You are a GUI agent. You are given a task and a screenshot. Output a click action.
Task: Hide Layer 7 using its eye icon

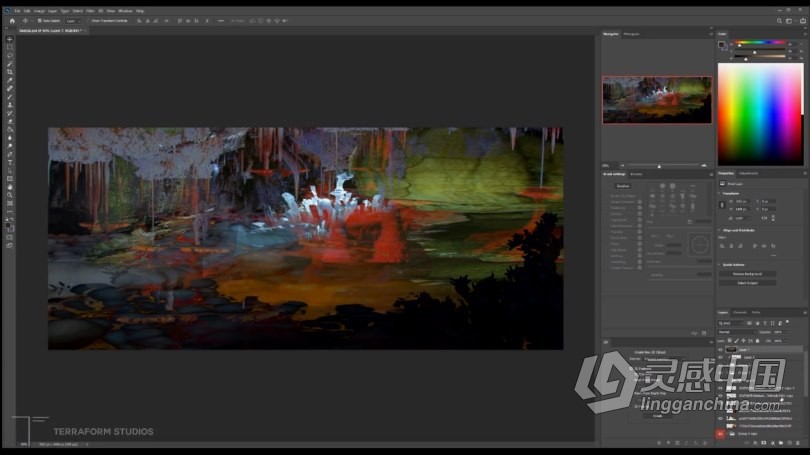[721, 349]
